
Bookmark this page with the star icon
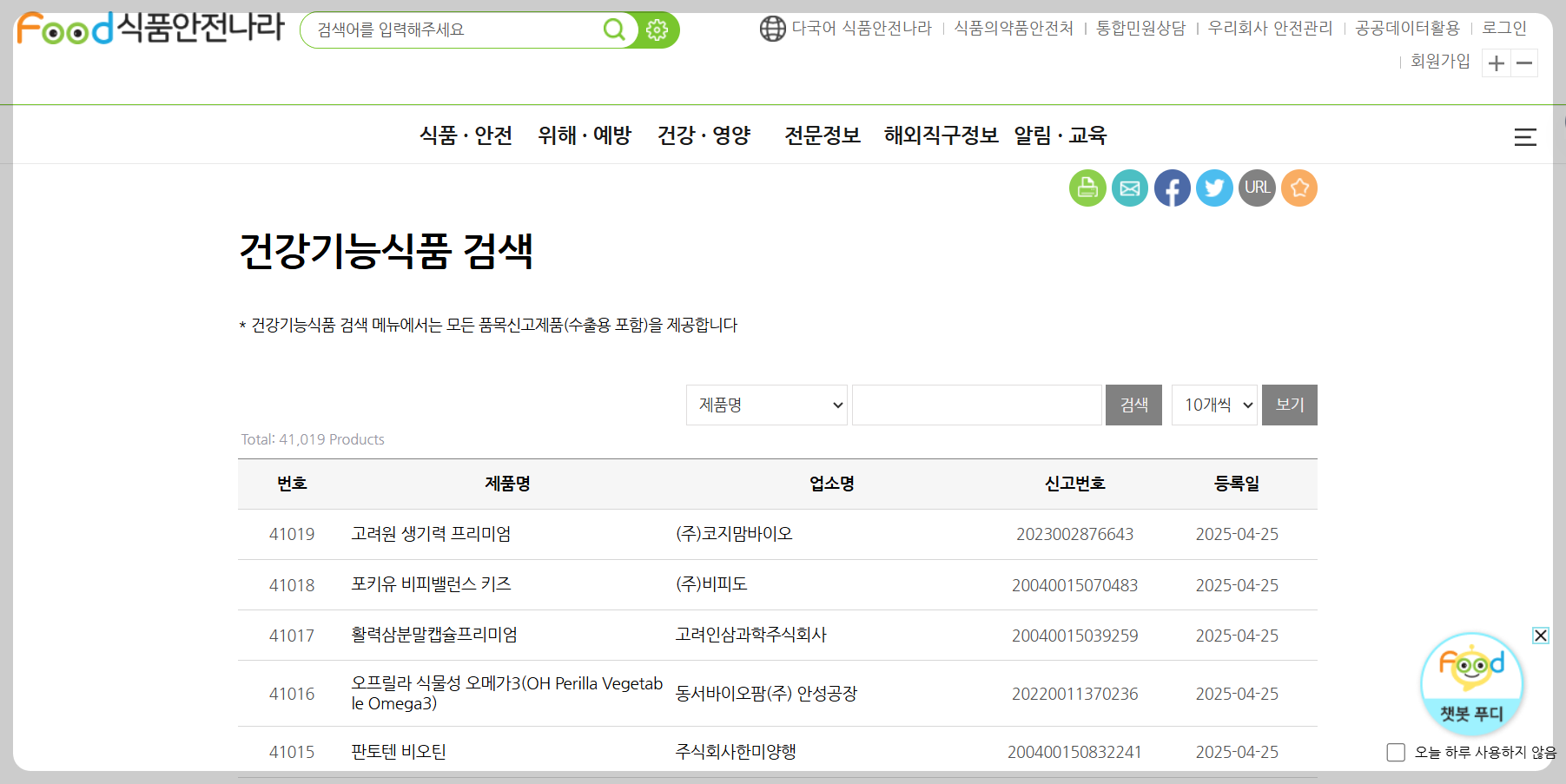1299,188
